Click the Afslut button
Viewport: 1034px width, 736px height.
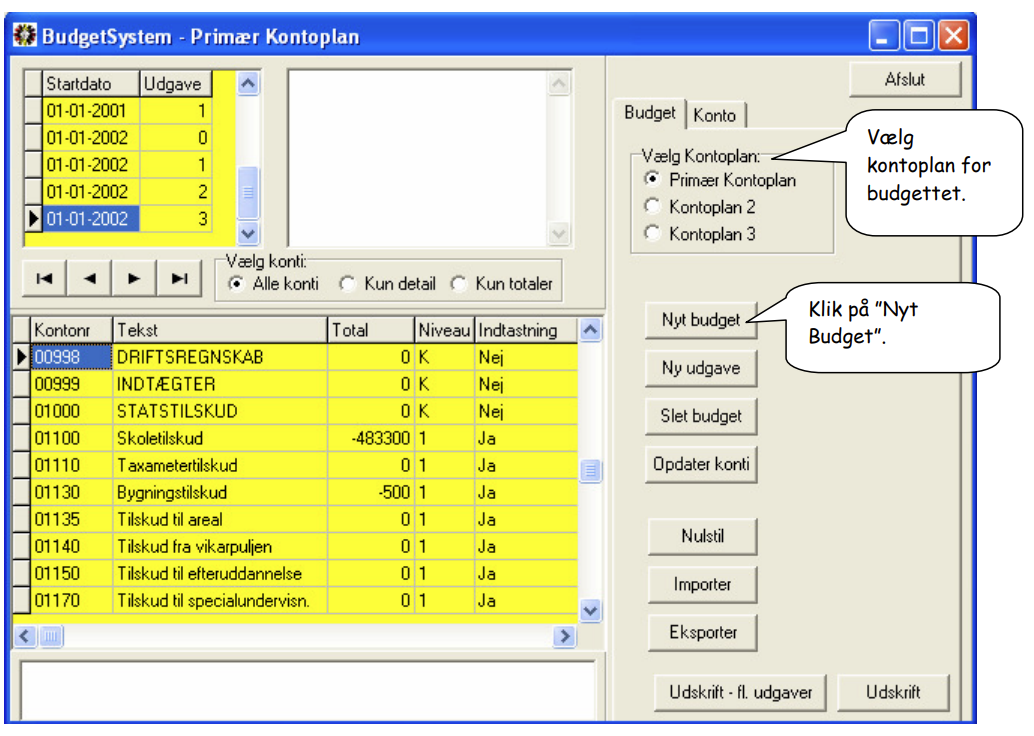(905, 79)
